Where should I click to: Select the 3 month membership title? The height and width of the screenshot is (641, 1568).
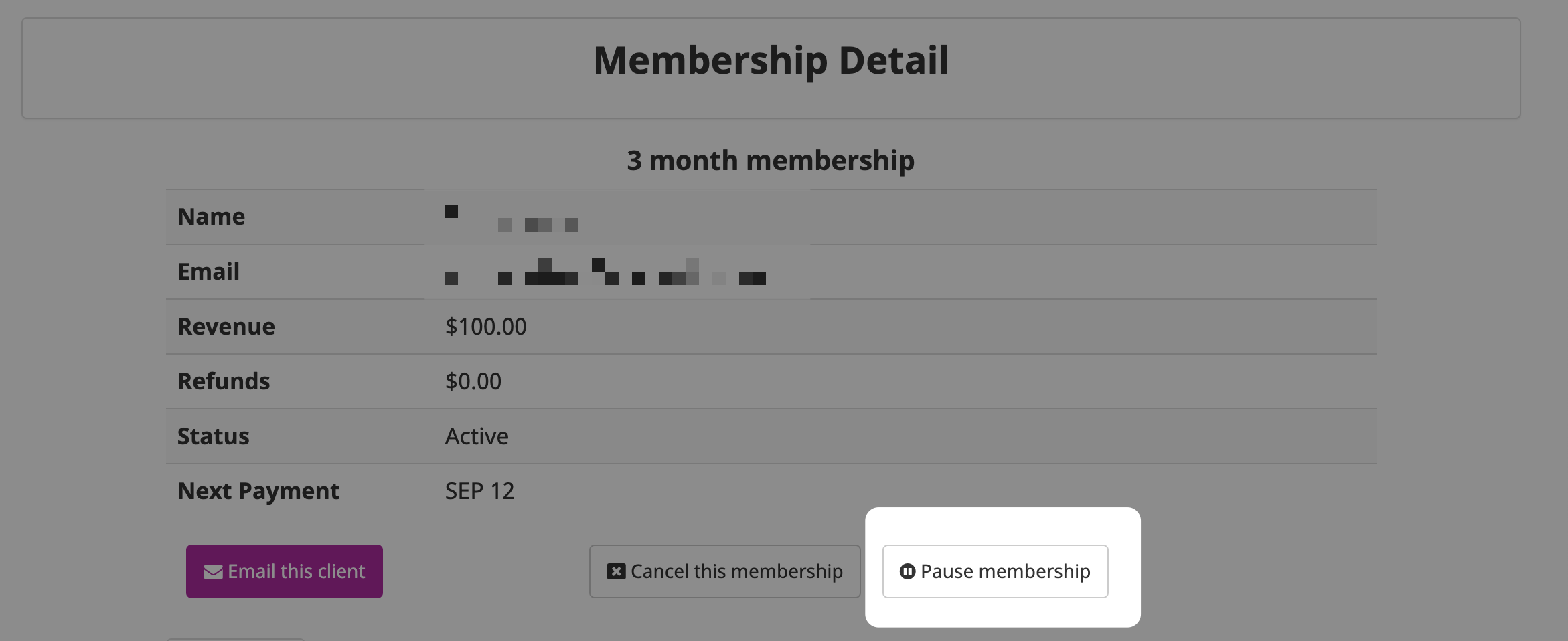point(771,161)
